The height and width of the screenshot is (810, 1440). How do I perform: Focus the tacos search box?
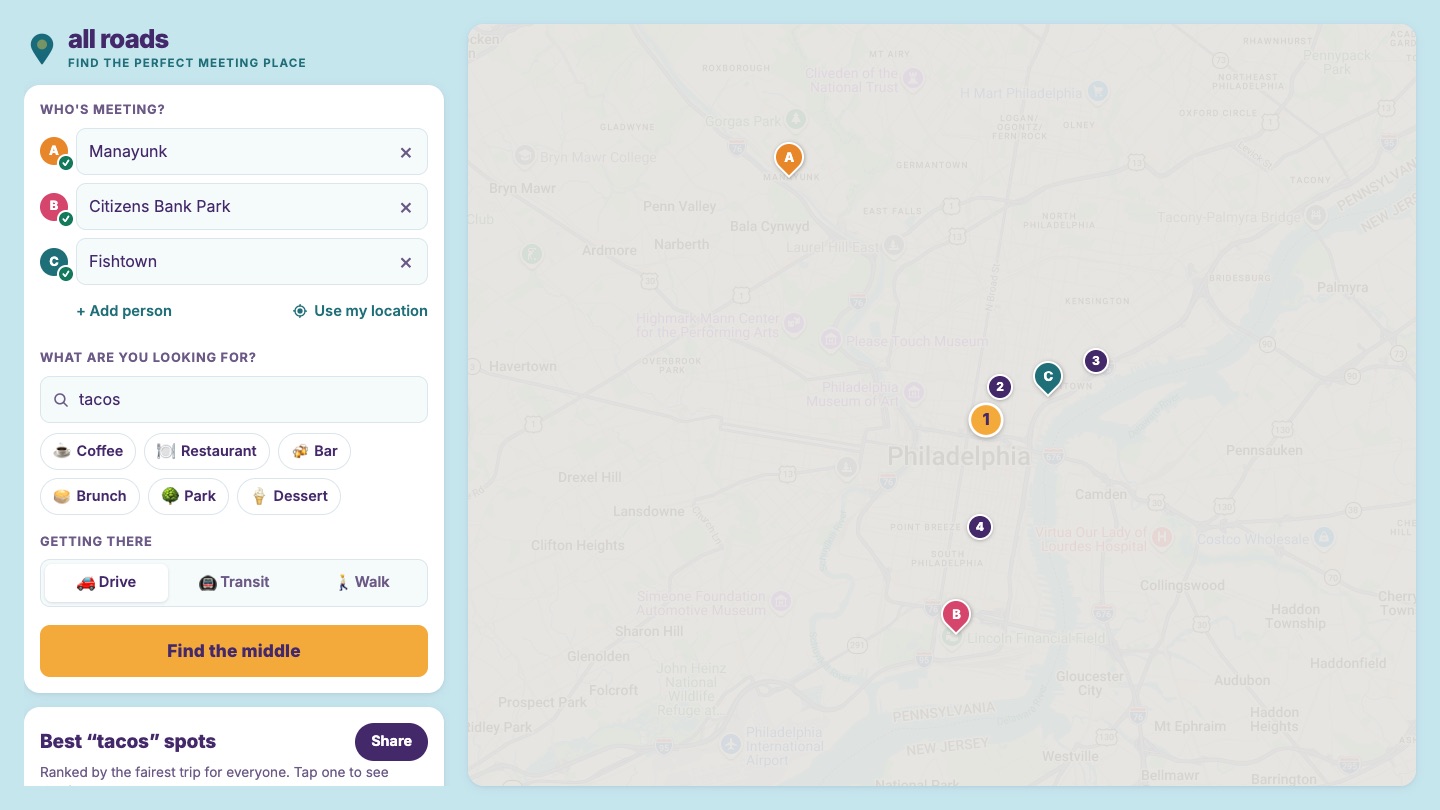coord(234,400)
